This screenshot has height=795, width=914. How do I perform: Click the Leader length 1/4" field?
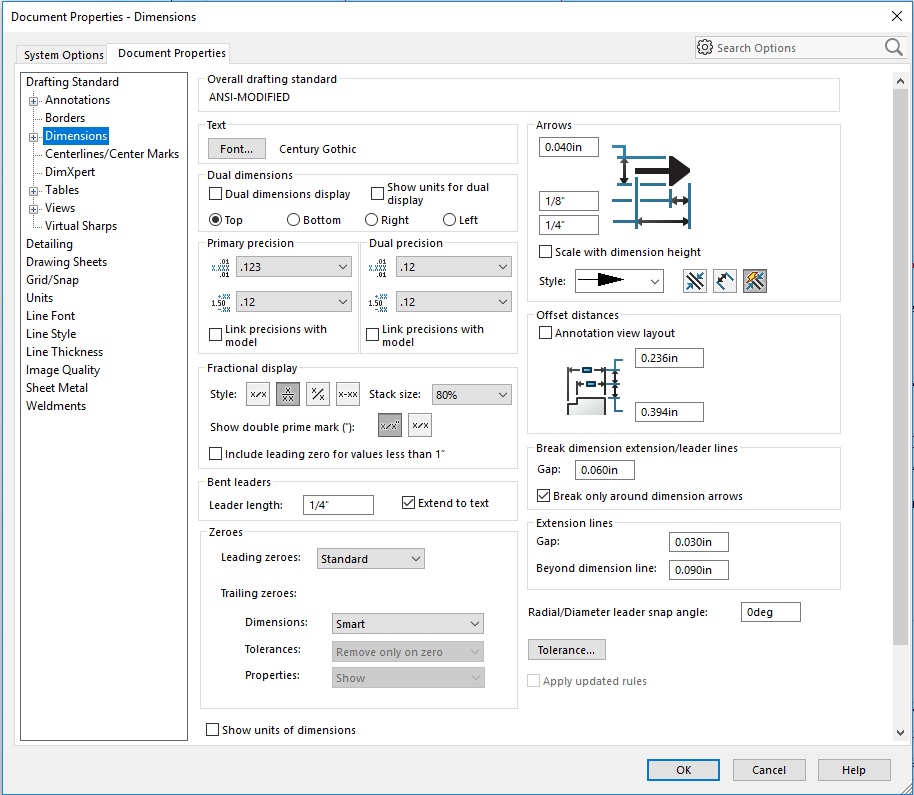pyautogui.click(x=338, y=505)
